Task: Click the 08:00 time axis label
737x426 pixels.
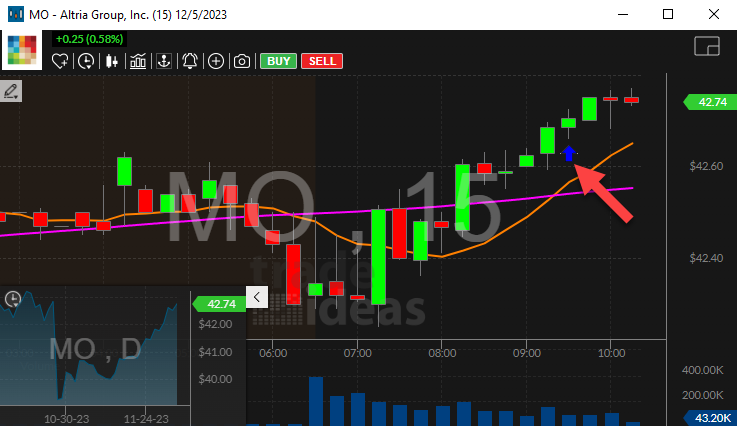Action: pos(442,353)
